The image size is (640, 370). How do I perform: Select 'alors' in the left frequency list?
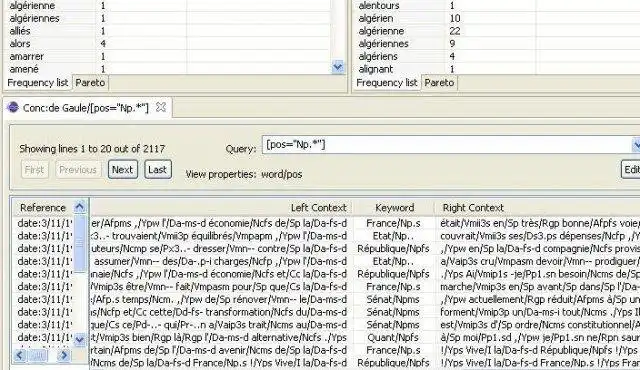(20, 44)
